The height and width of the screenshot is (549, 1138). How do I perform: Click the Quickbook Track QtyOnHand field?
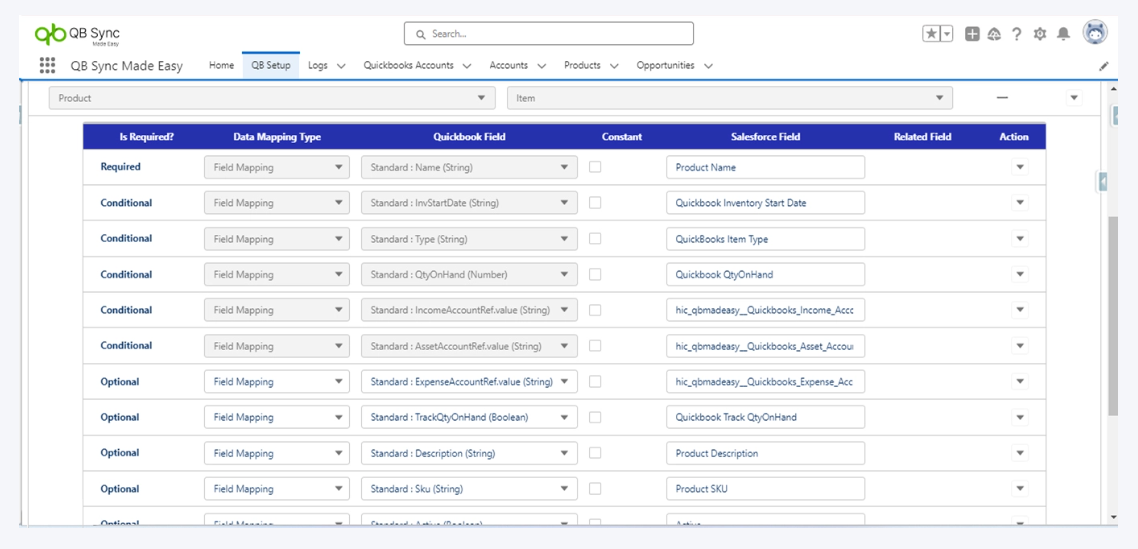coord(765,418)
